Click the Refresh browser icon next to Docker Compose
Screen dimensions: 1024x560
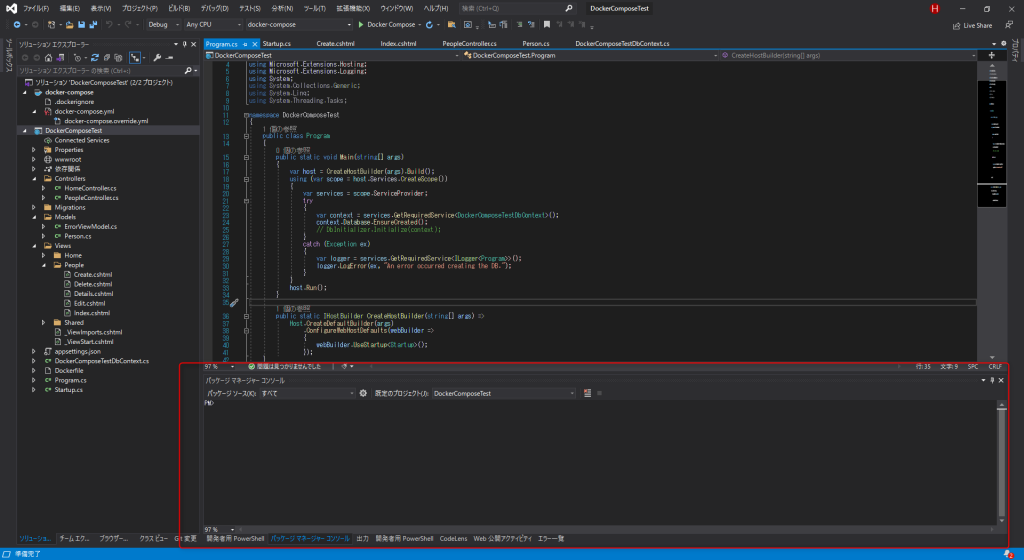point(429,25)
